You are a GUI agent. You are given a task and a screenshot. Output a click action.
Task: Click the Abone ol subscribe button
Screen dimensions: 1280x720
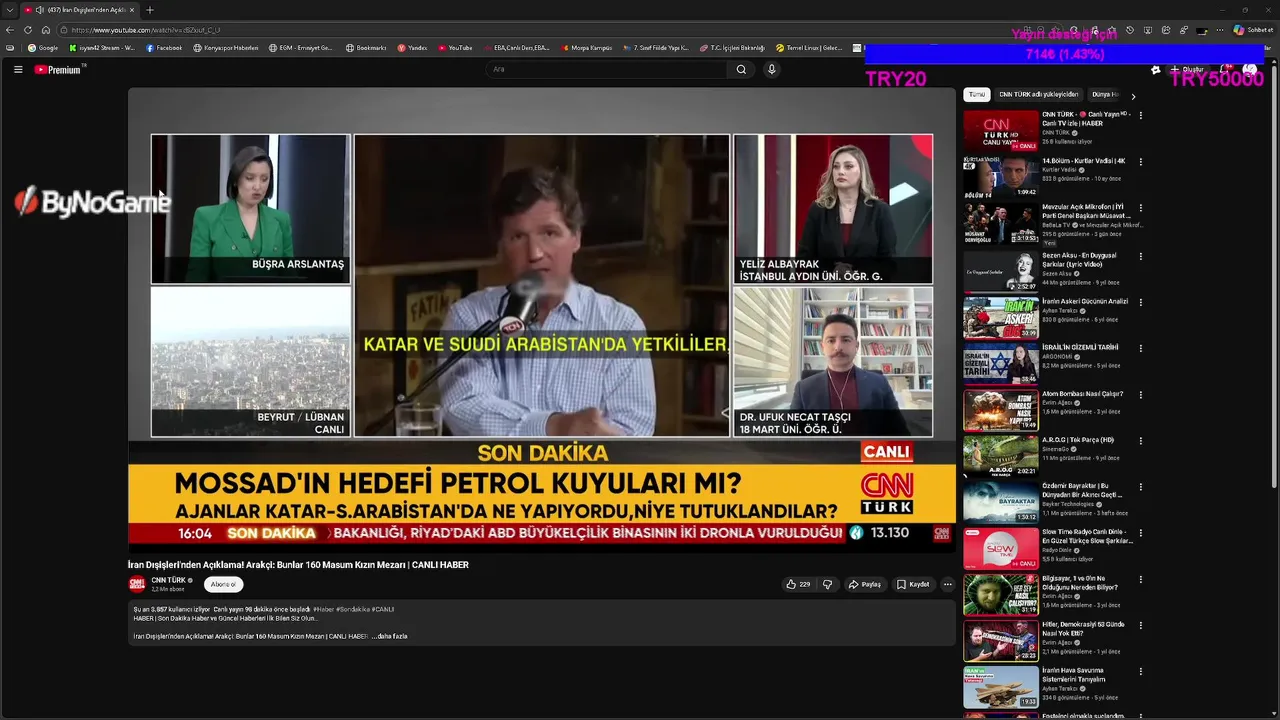223,584
